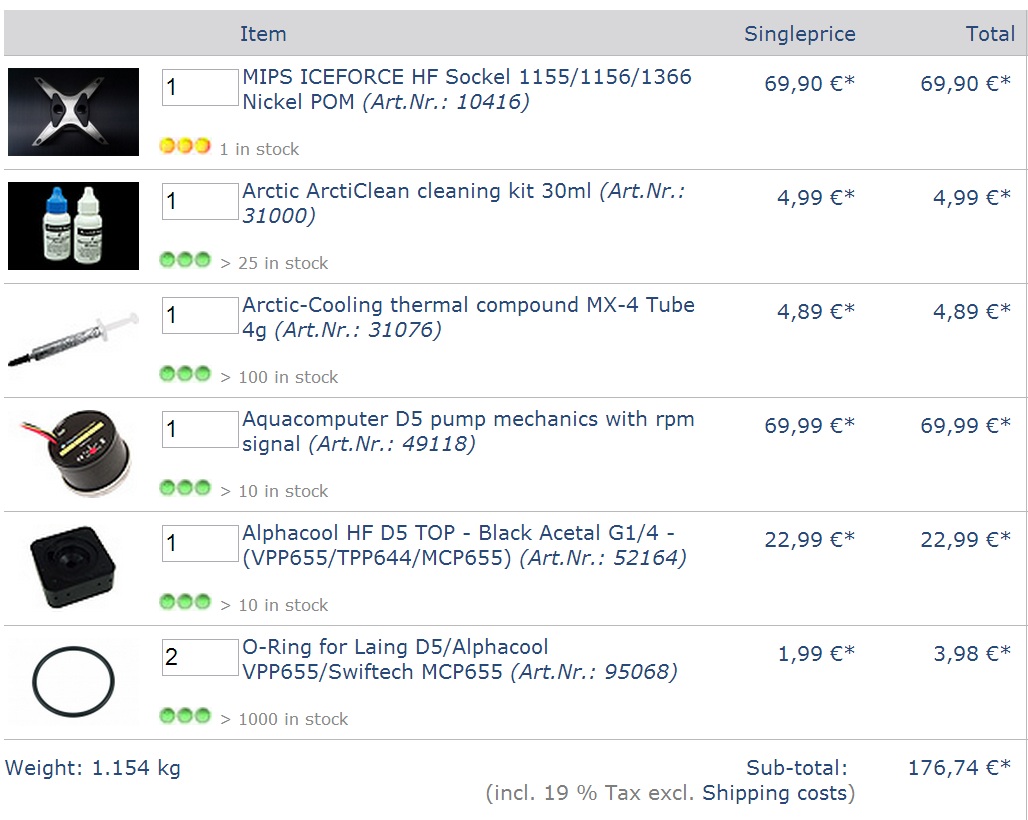
Task: Click the quantity input for Aquacomputer D5 pump
Action: pos(200,429)
